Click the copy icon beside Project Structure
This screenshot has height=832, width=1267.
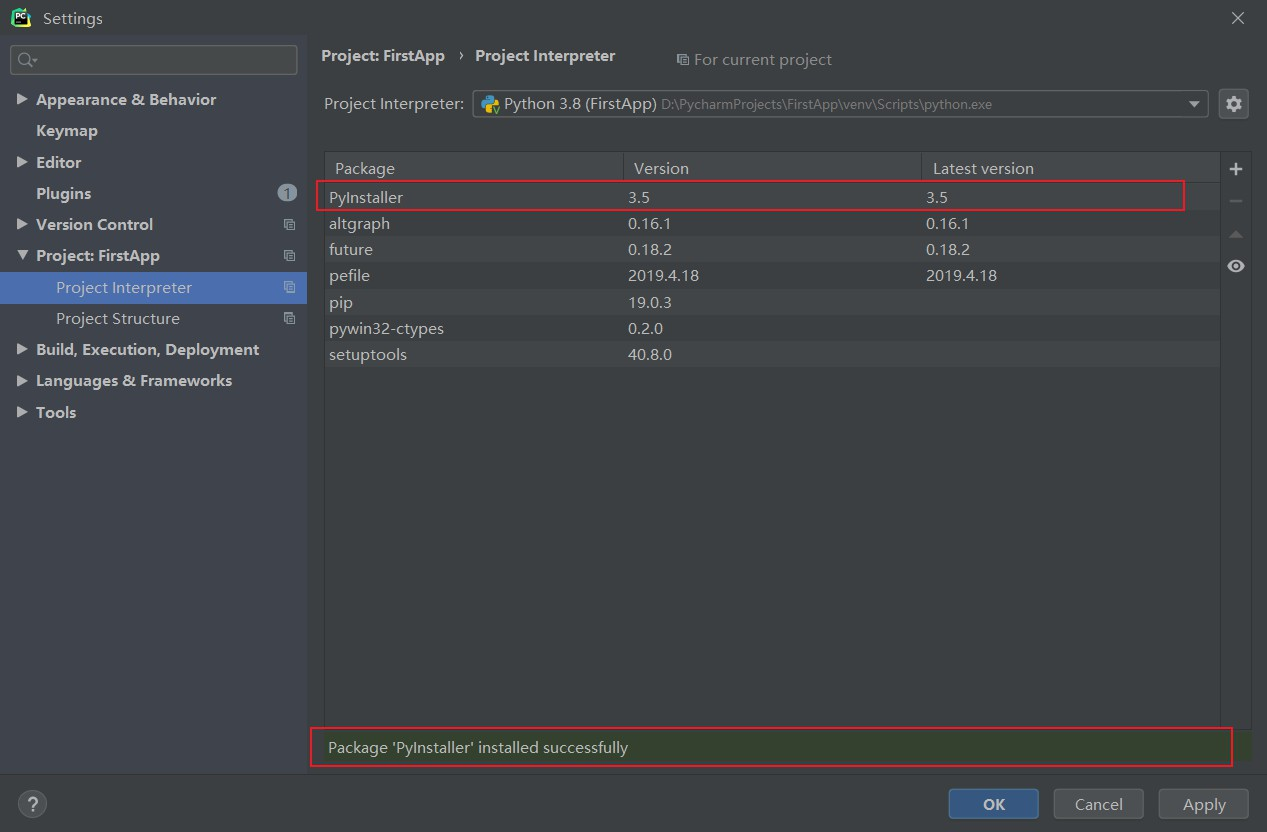click(x=289, y=319)
